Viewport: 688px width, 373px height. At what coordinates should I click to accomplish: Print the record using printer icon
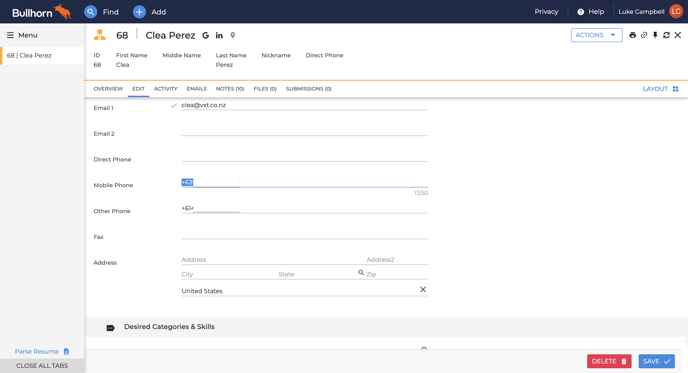pos(632,35)
